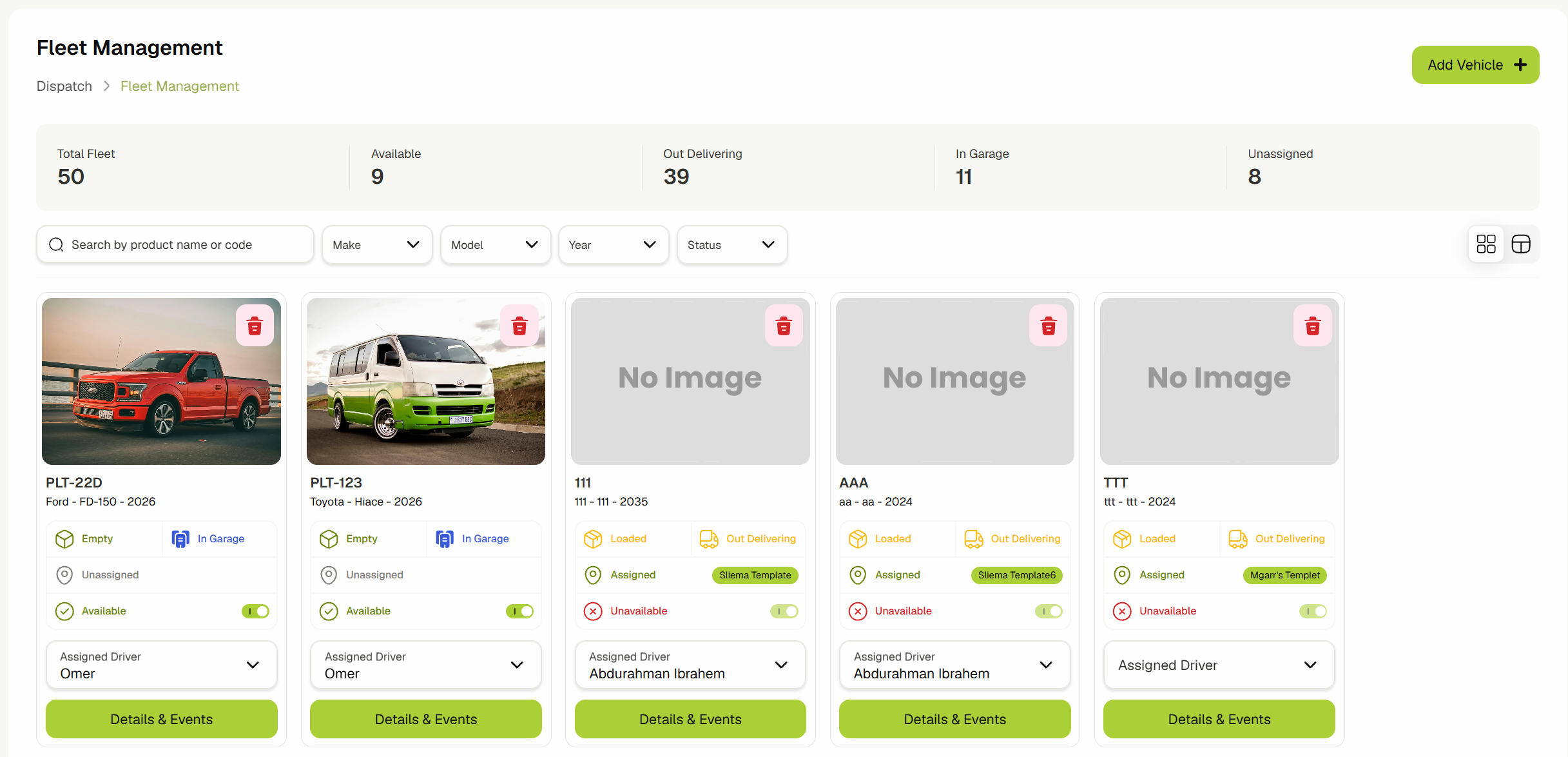
Task: Open the Year filter dropdown
Action: click(614, 244)
